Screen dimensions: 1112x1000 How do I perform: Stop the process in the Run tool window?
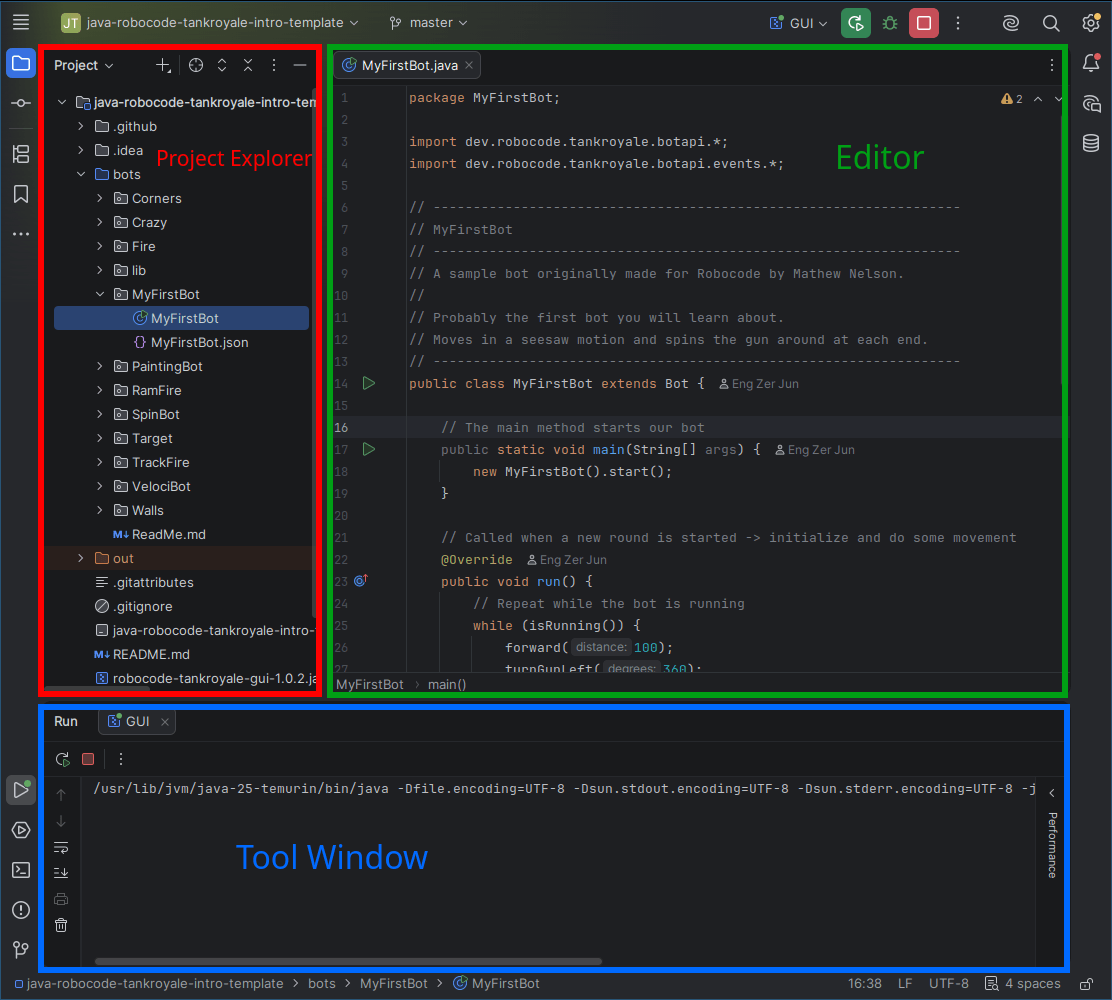88,760
